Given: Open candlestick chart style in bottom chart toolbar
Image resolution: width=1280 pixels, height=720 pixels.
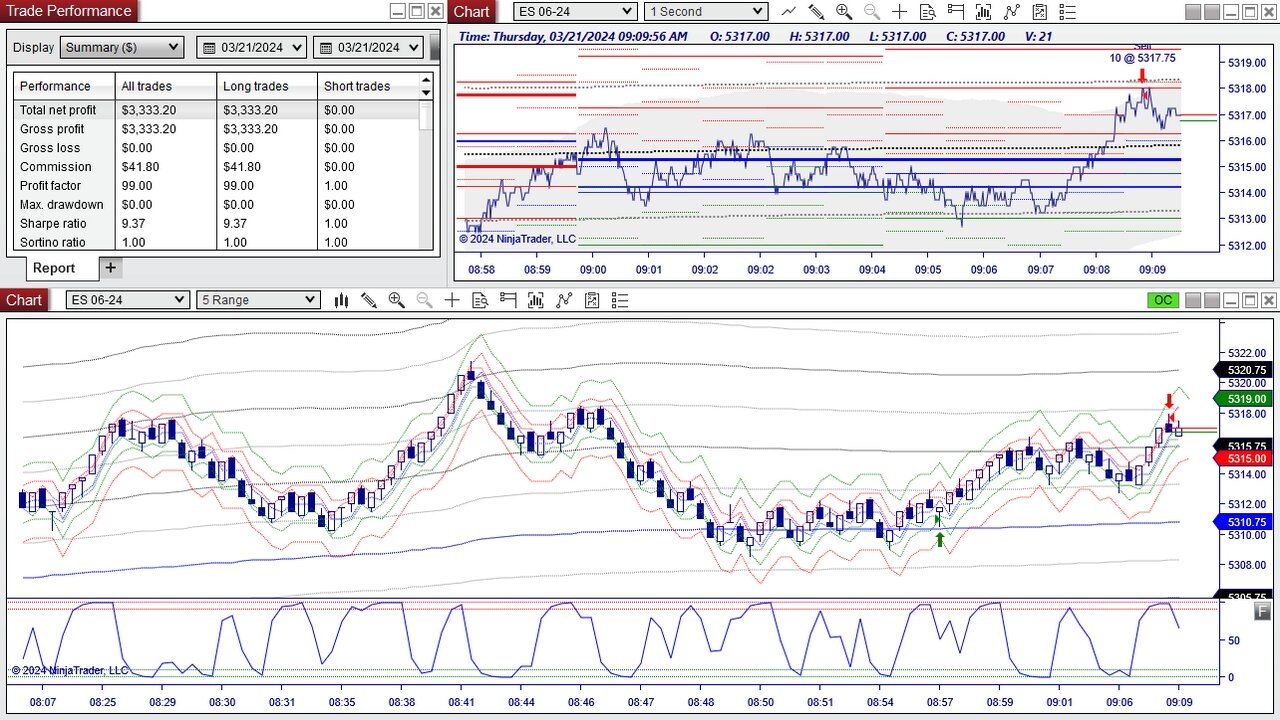Looking at the screenshot, I should [341, 300].
